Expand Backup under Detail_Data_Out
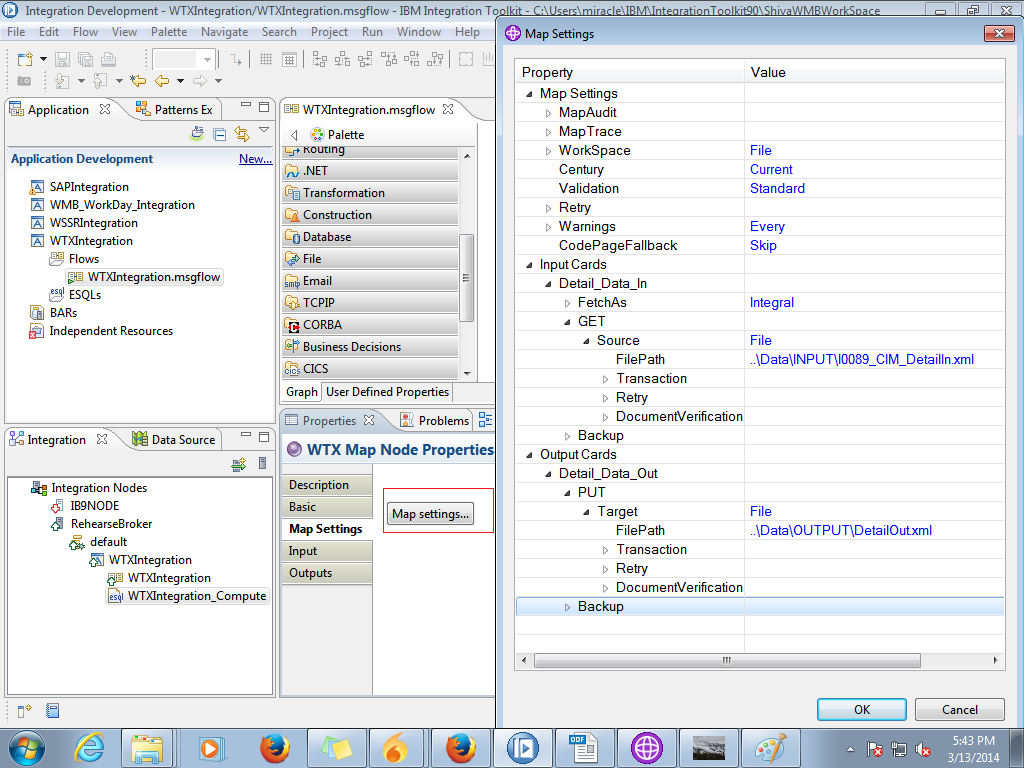This screenshot has width=1024, height=768. (x=568, y=607)
